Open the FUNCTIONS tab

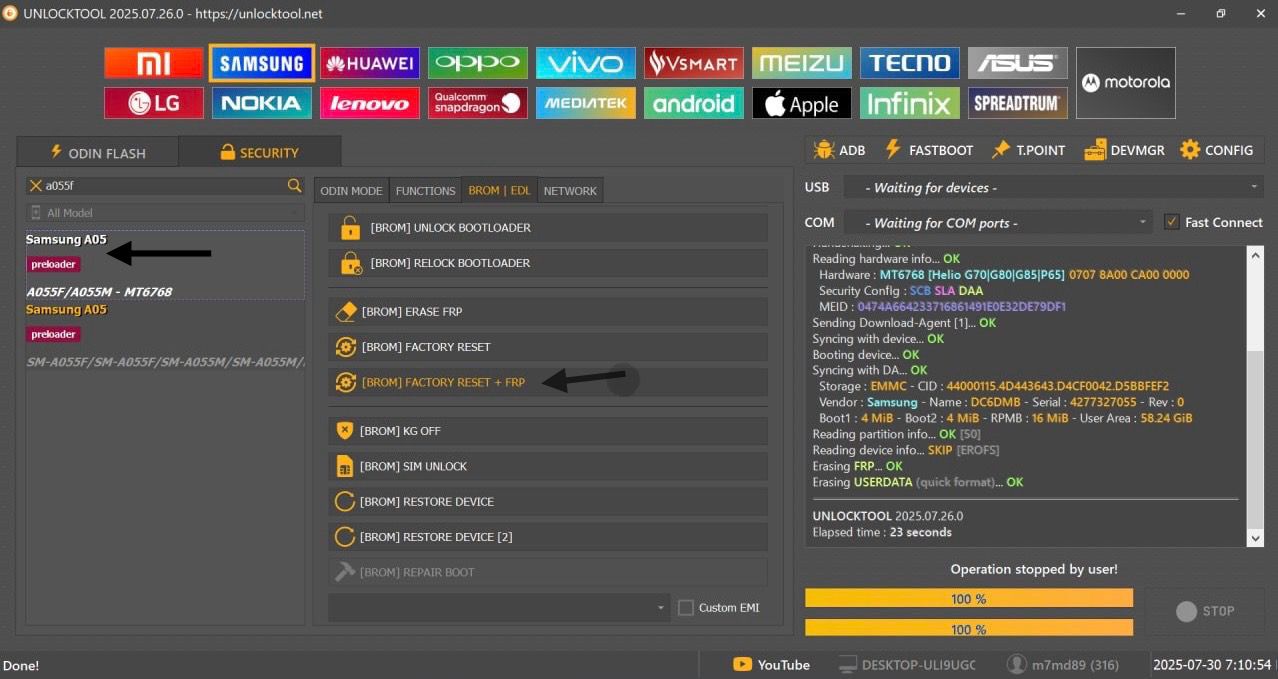tap(425, 190)
